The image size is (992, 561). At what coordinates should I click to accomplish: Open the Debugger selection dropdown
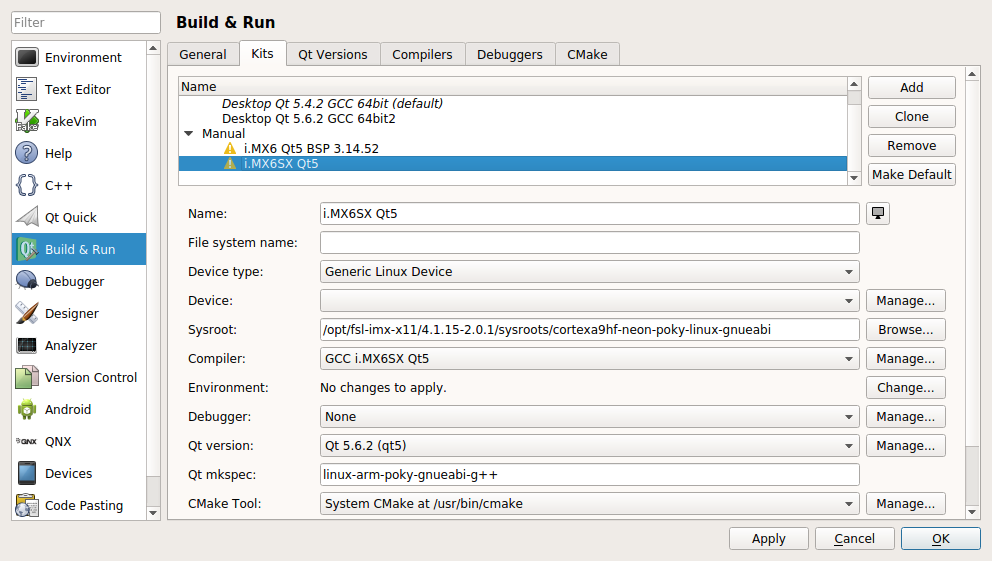click(589, 416)
